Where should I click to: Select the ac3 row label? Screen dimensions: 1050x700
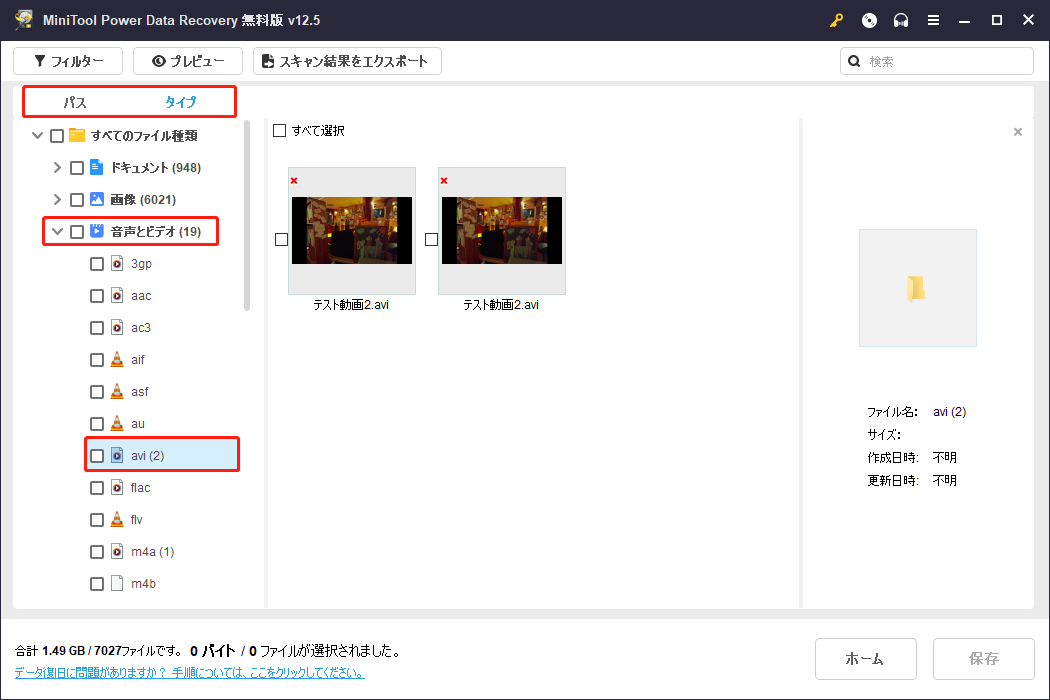[x=141, y=328]
